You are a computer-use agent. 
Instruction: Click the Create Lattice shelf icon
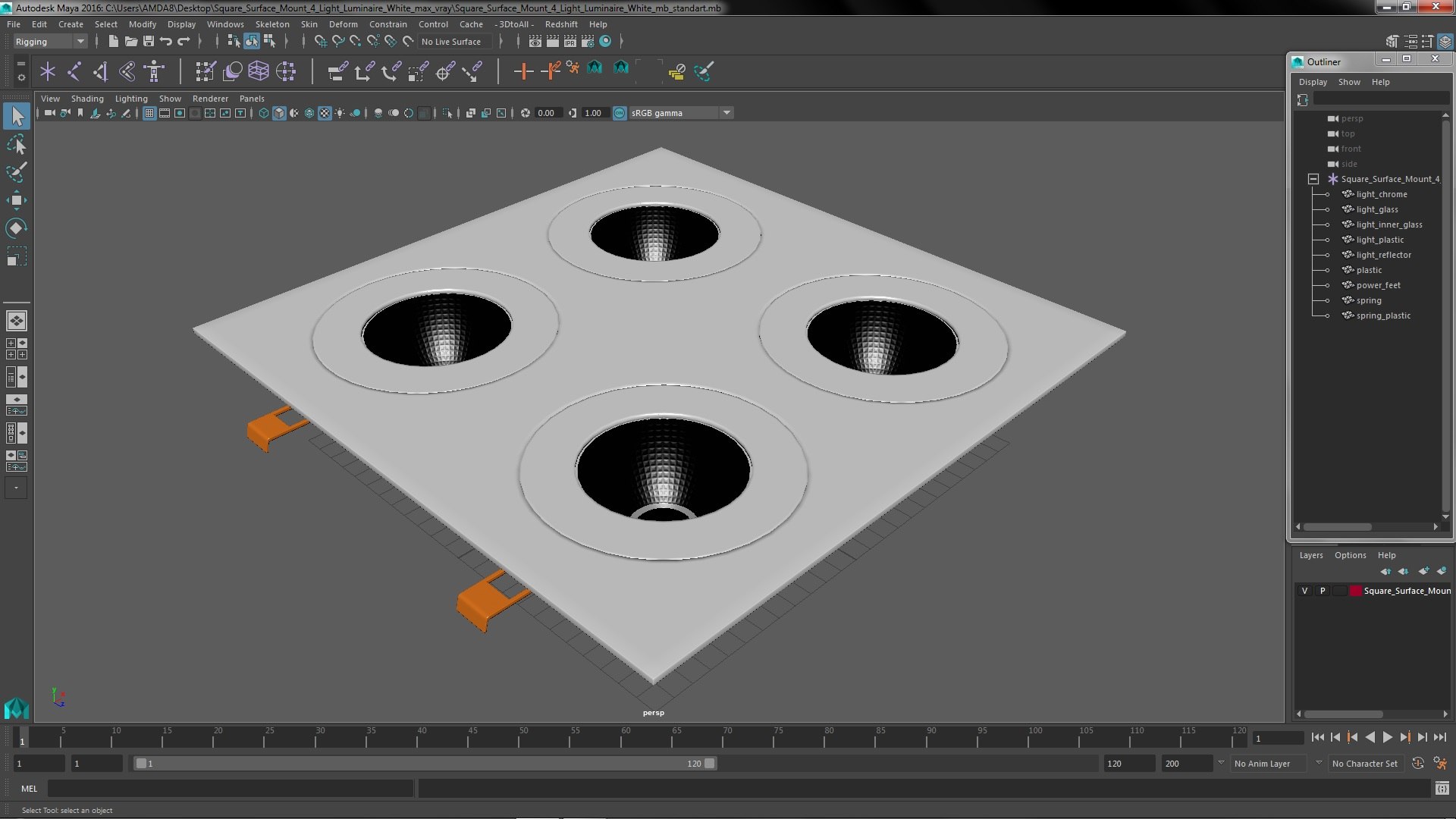click(x=259, y=71)
